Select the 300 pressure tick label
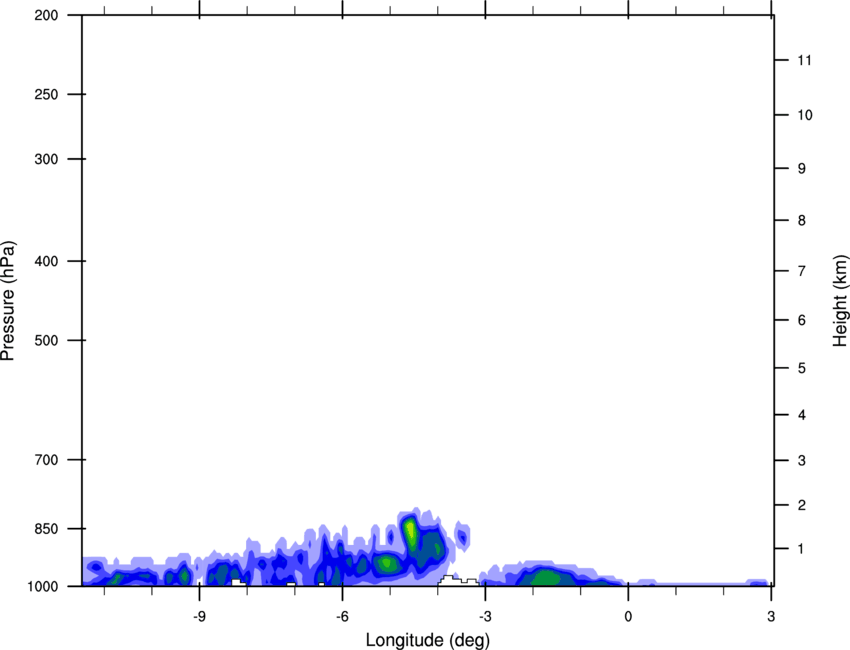 (x=46, y=159)
